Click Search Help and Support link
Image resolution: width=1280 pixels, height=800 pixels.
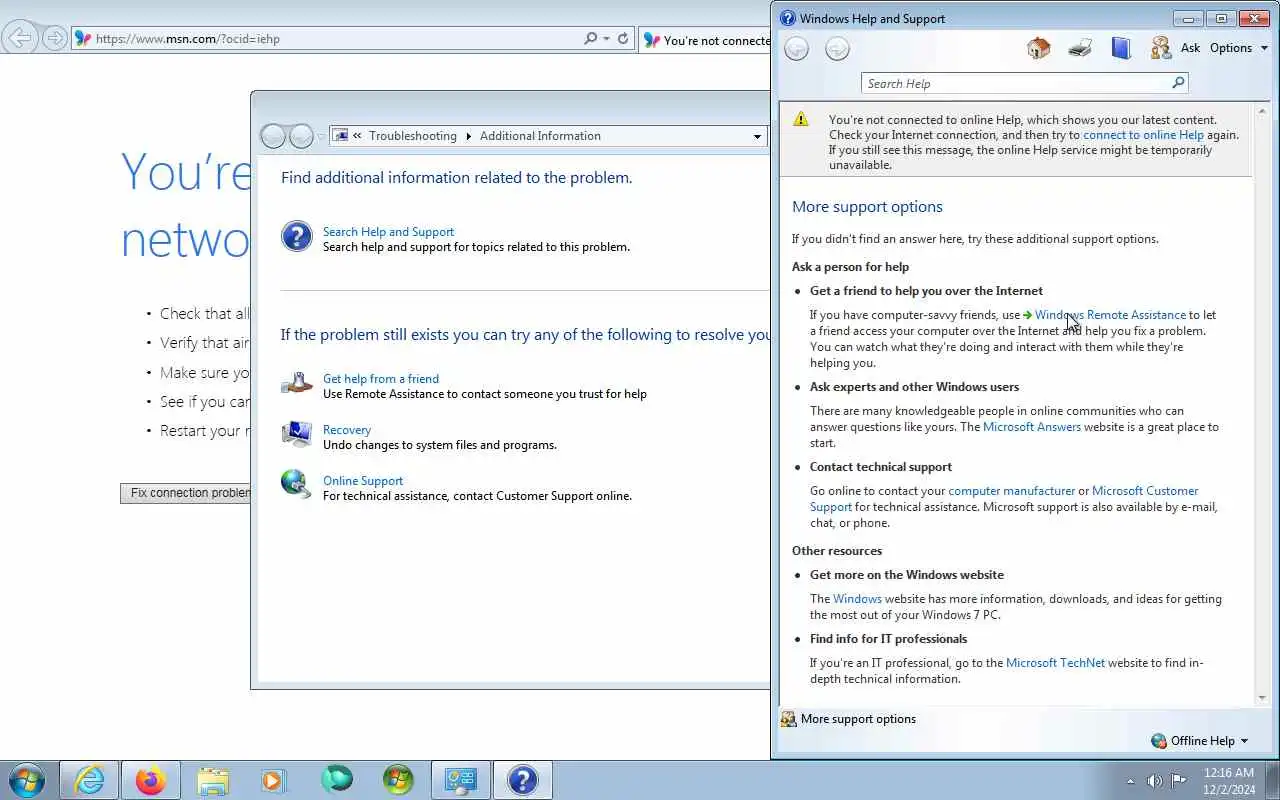click(x=388, y=232)
